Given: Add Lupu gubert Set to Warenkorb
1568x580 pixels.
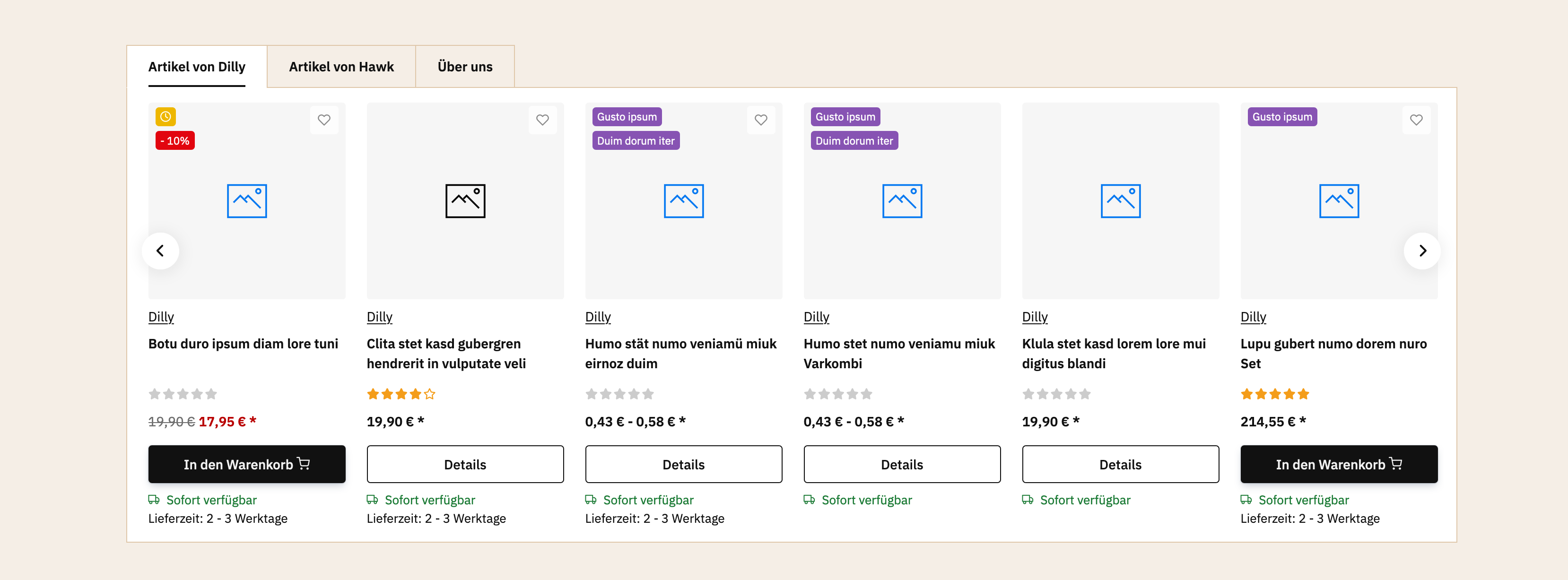Looking at the screenshot, I should (x=1339, y=464).
